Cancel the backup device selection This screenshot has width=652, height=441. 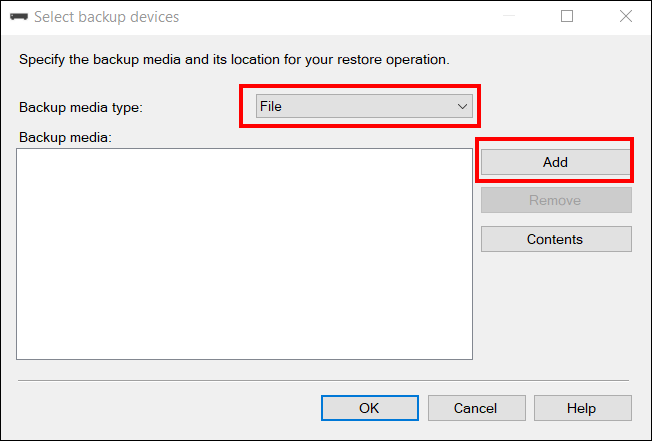tap(477, 408)
